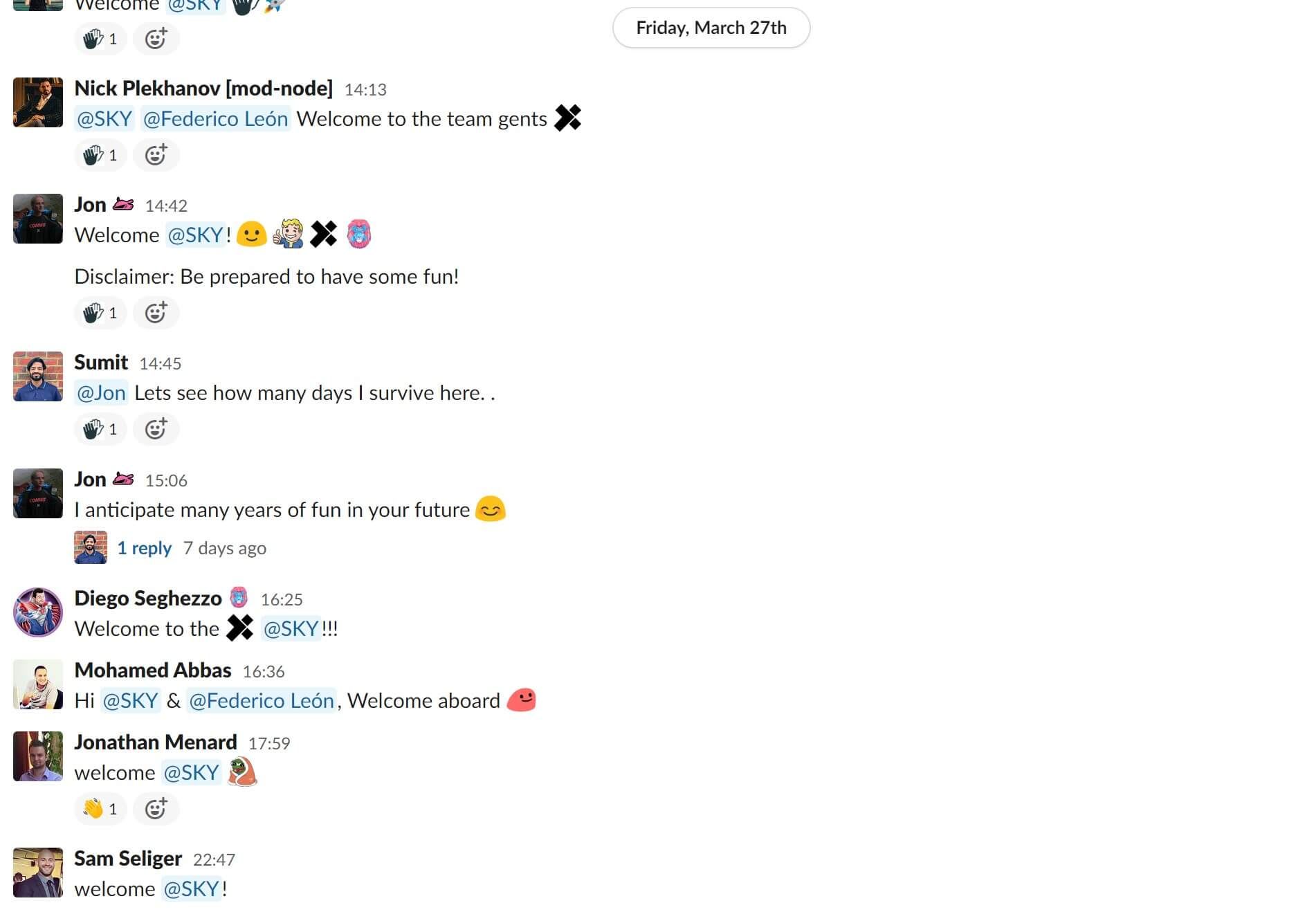Toggle waving hand reaction on Jonathan Menard's message
Viewport: 1316px width, 912px height.
pyautogui.click(x=100, y=808)
